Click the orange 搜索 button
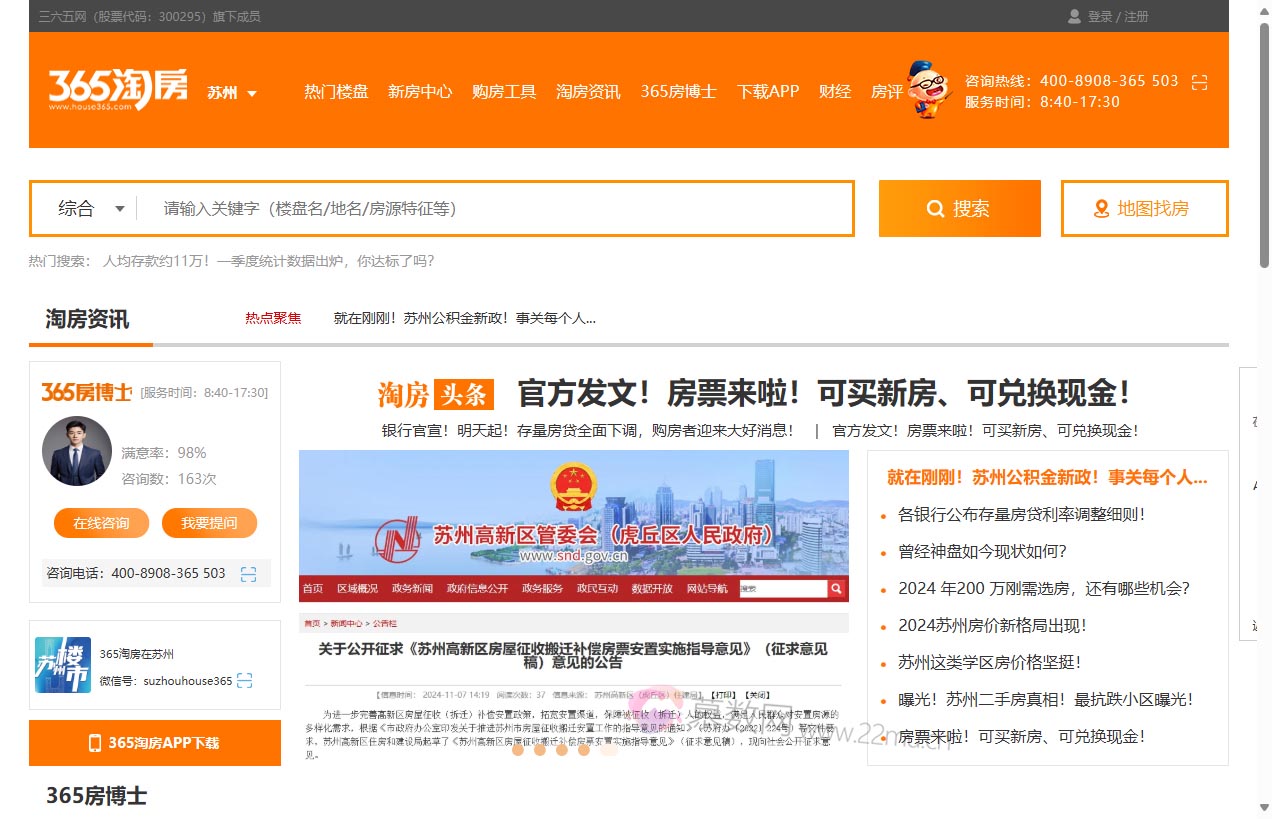This screenshot has width=1272, height=819. coord(959,209)
